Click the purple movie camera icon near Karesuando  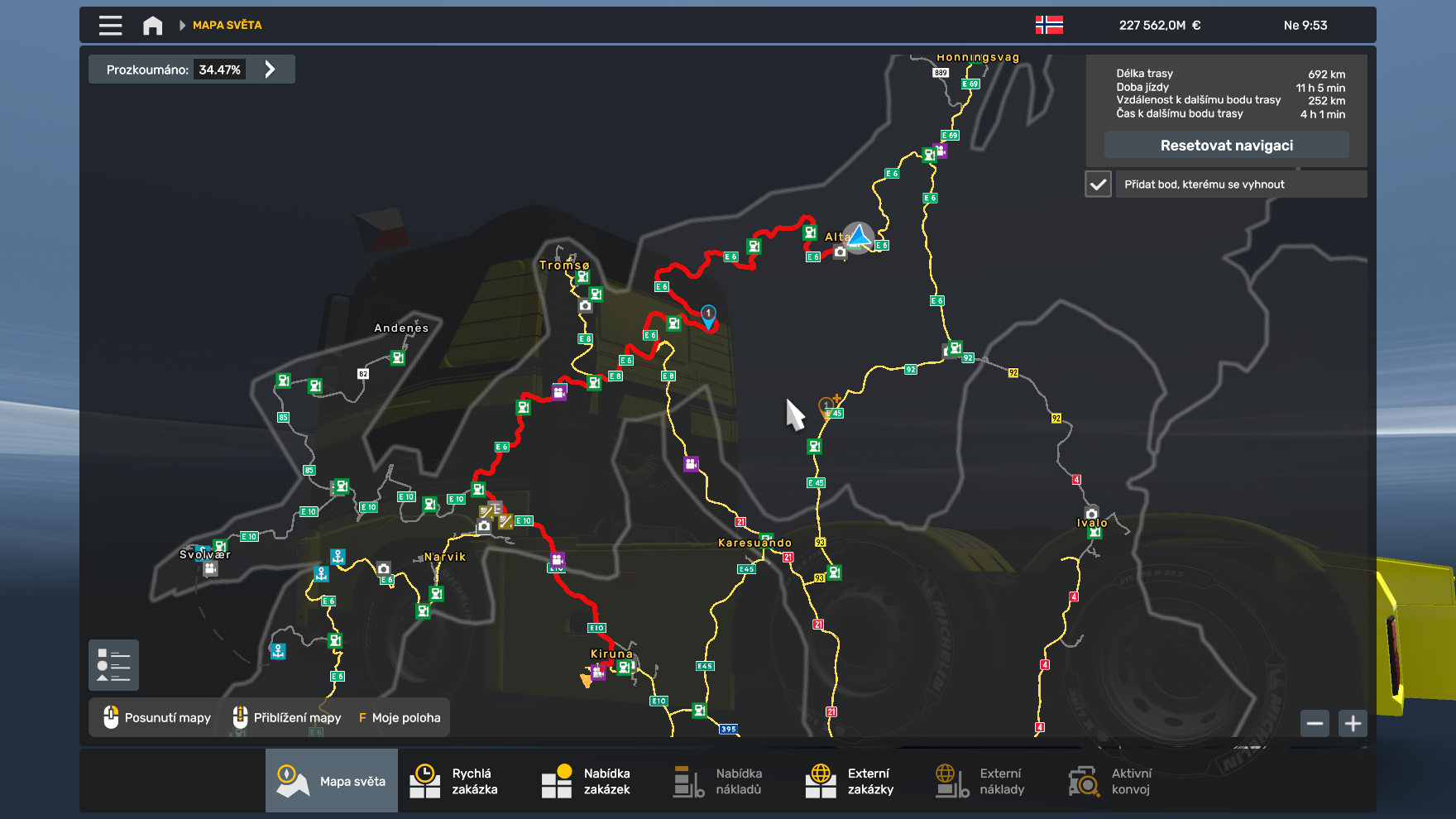click(689, 463)
